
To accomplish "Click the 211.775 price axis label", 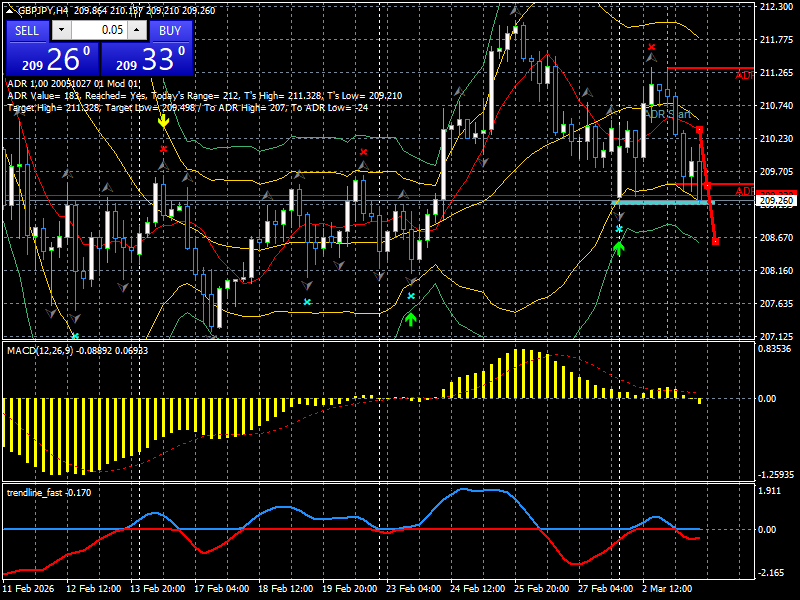I will 776,40.
